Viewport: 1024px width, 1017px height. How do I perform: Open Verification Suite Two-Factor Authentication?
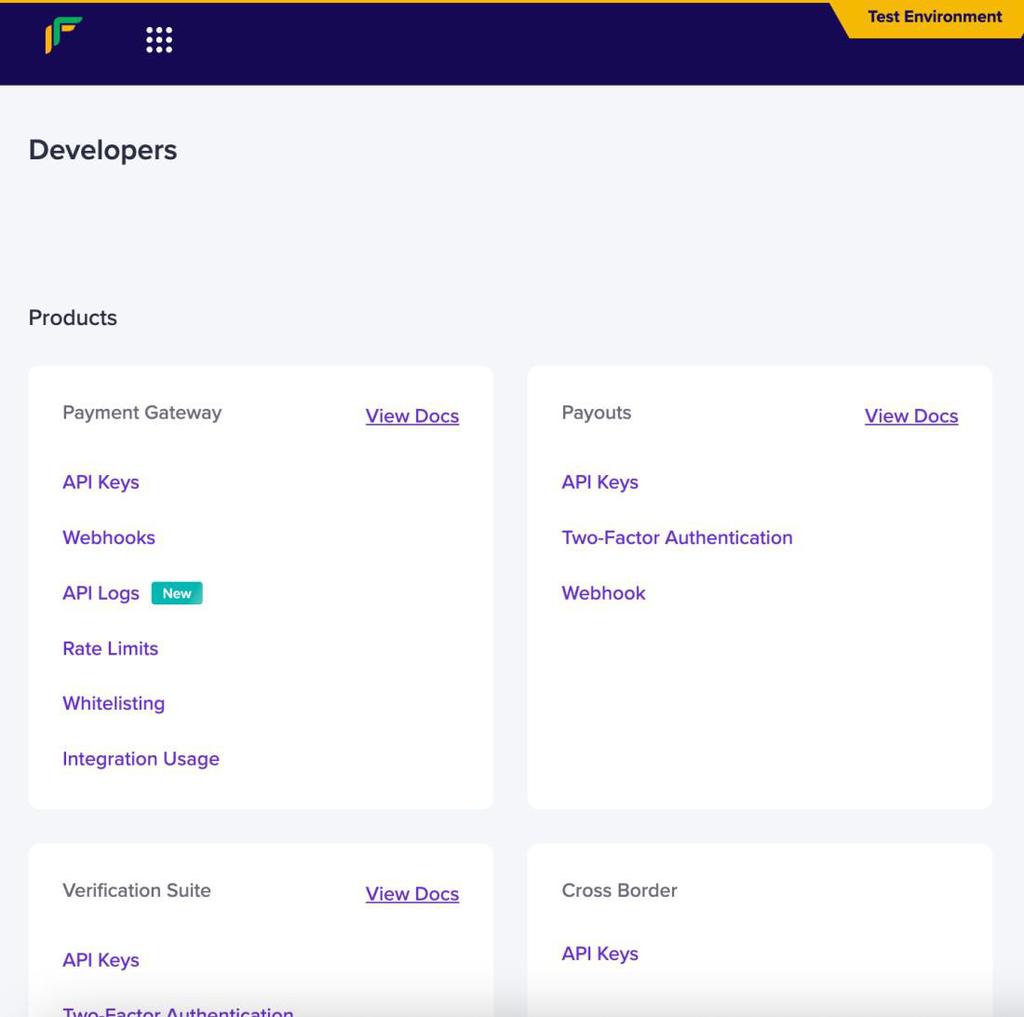178,1011
